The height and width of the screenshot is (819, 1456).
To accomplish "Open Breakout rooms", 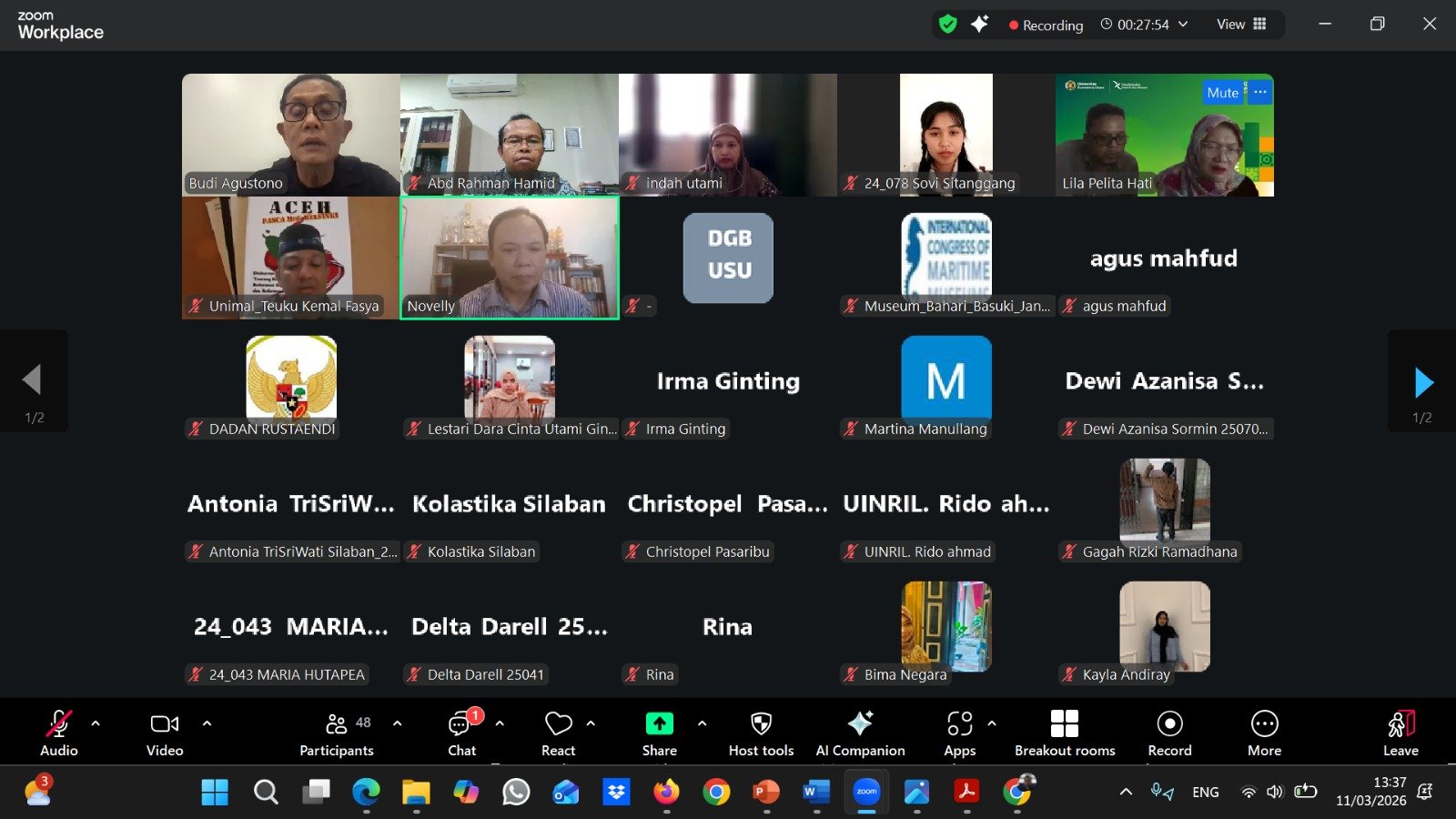I will (1064, 733).
